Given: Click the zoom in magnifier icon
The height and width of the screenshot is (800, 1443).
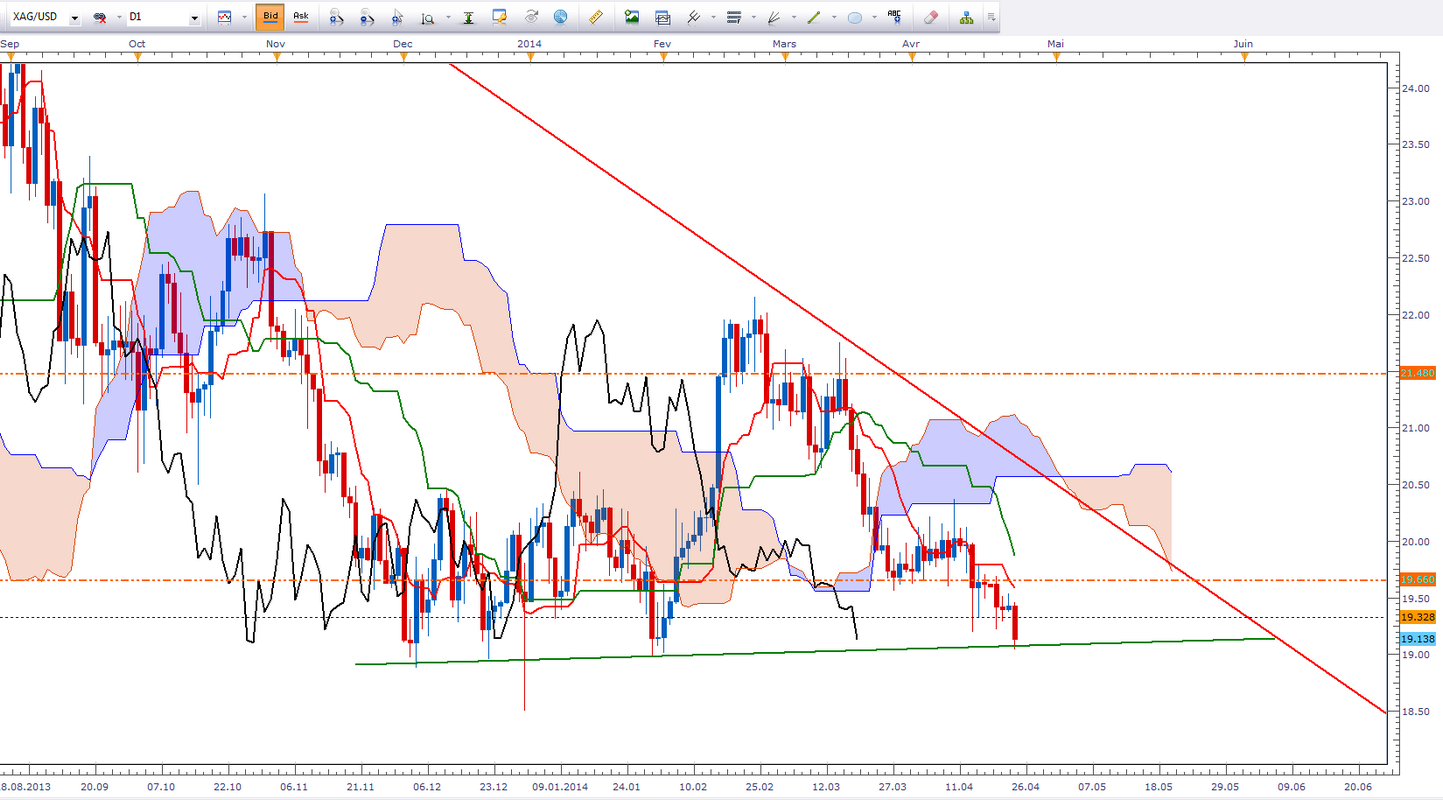Looking at the screenshot, I should click(336, 17).
